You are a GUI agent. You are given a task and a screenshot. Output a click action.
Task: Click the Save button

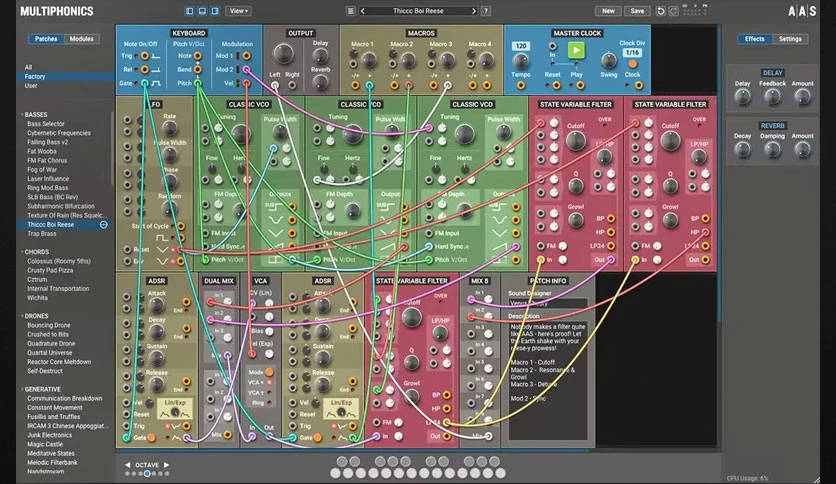[x=637, y=11]
